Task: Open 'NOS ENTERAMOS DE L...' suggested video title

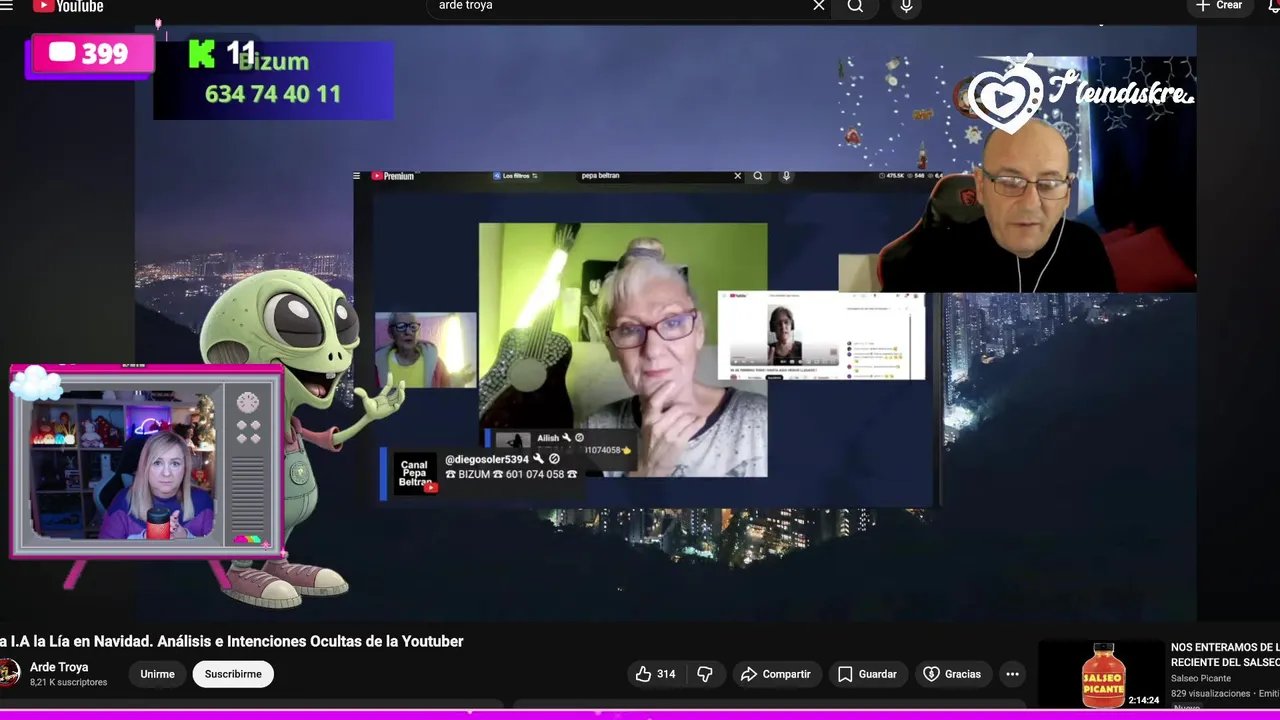Action: 1225,655
